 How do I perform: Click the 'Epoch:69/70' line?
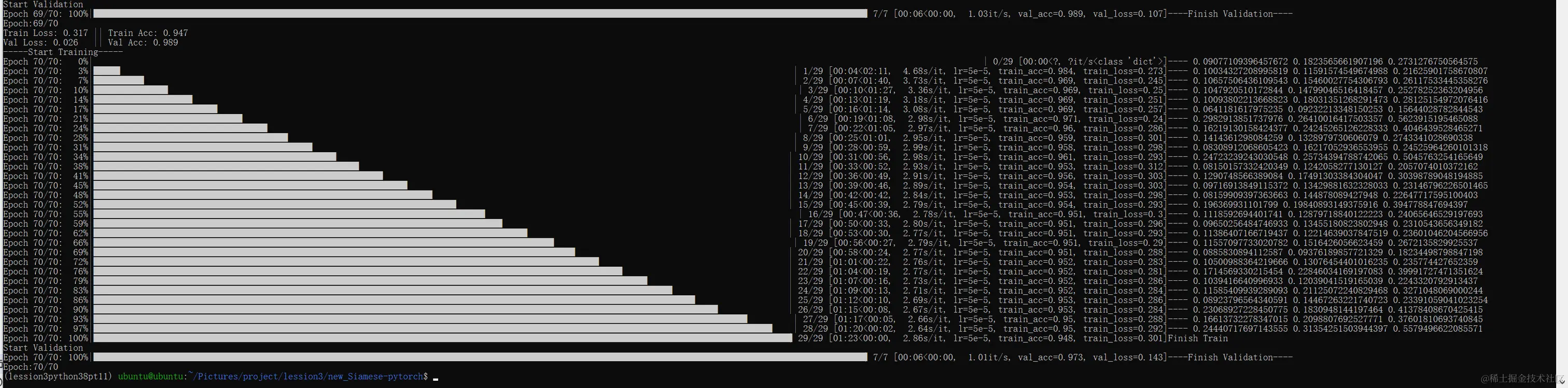click(x=31, y=23)
